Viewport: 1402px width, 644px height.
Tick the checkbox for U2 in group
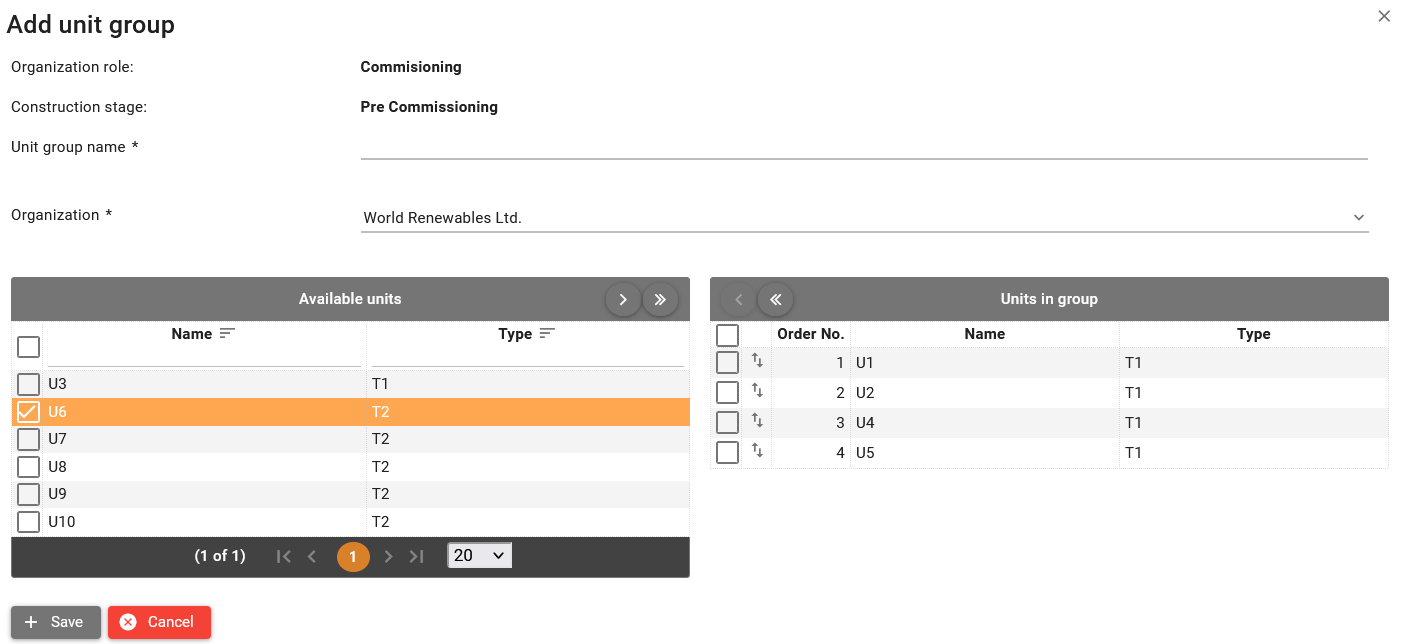pyautogui.click(x=727, y=392)
